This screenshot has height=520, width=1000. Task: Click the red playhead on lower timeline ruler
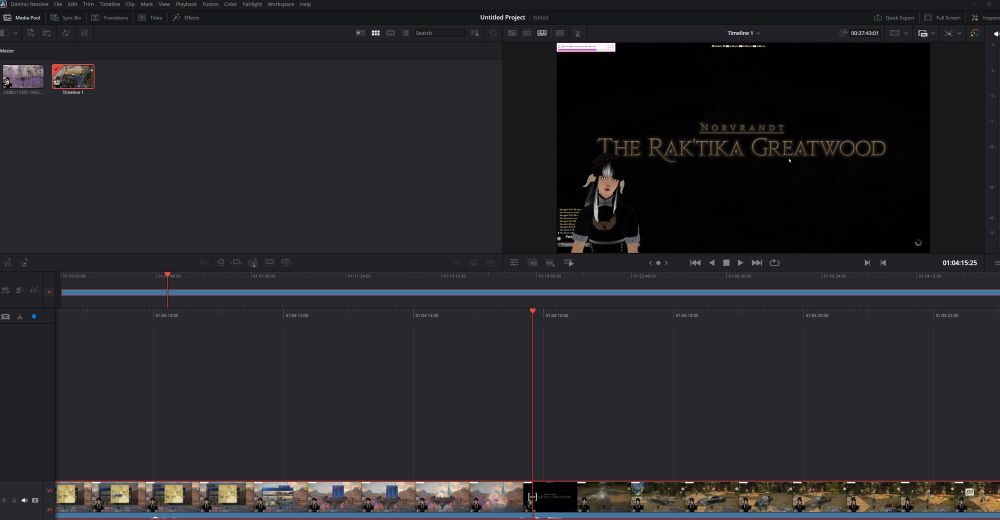pos(532,311)
